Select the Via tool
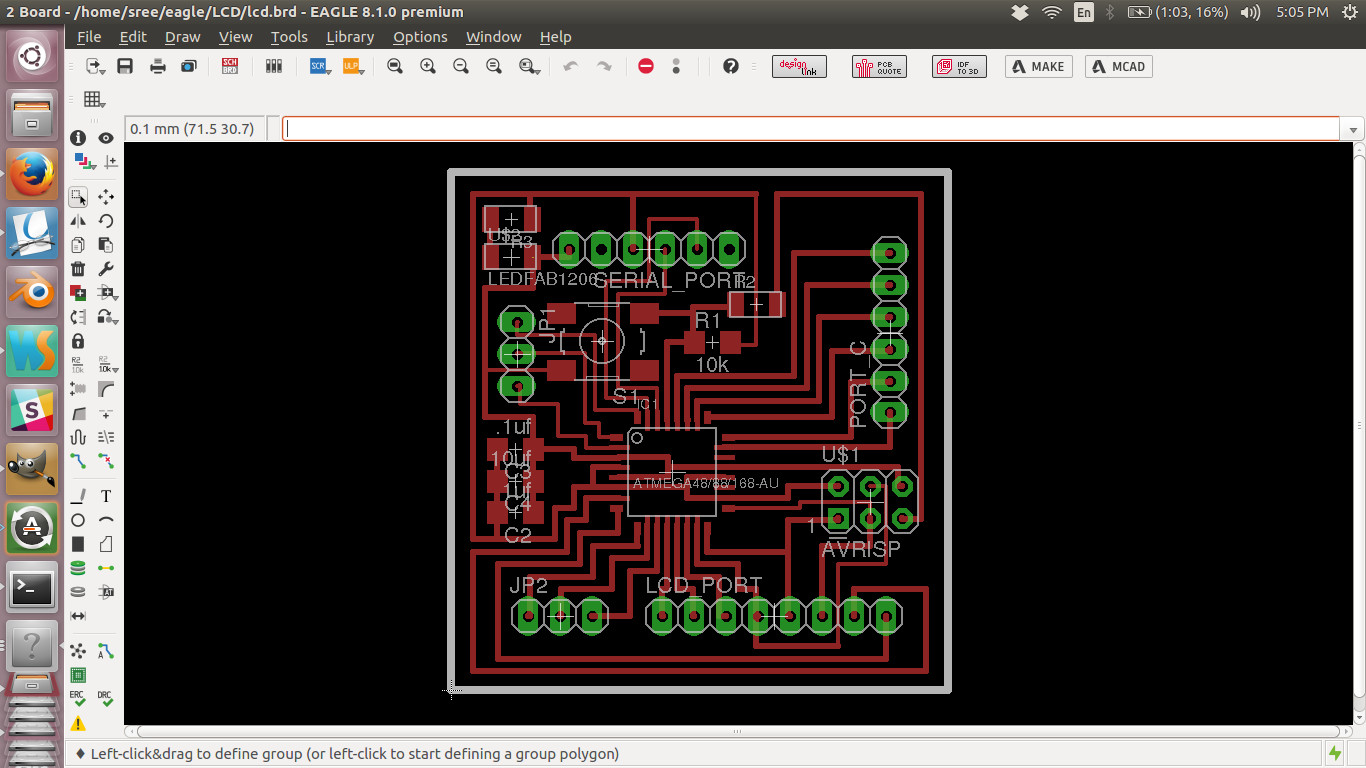 pos(78,568)
